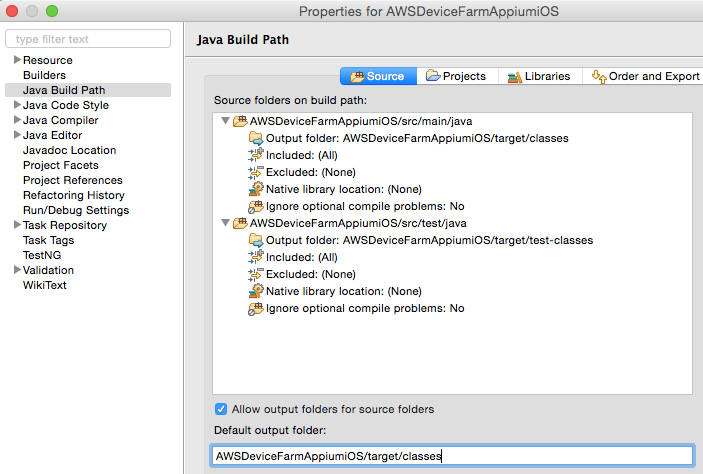Expand the Java Editor category
This screenshot has height=474, width=703.
pos(17,135)
